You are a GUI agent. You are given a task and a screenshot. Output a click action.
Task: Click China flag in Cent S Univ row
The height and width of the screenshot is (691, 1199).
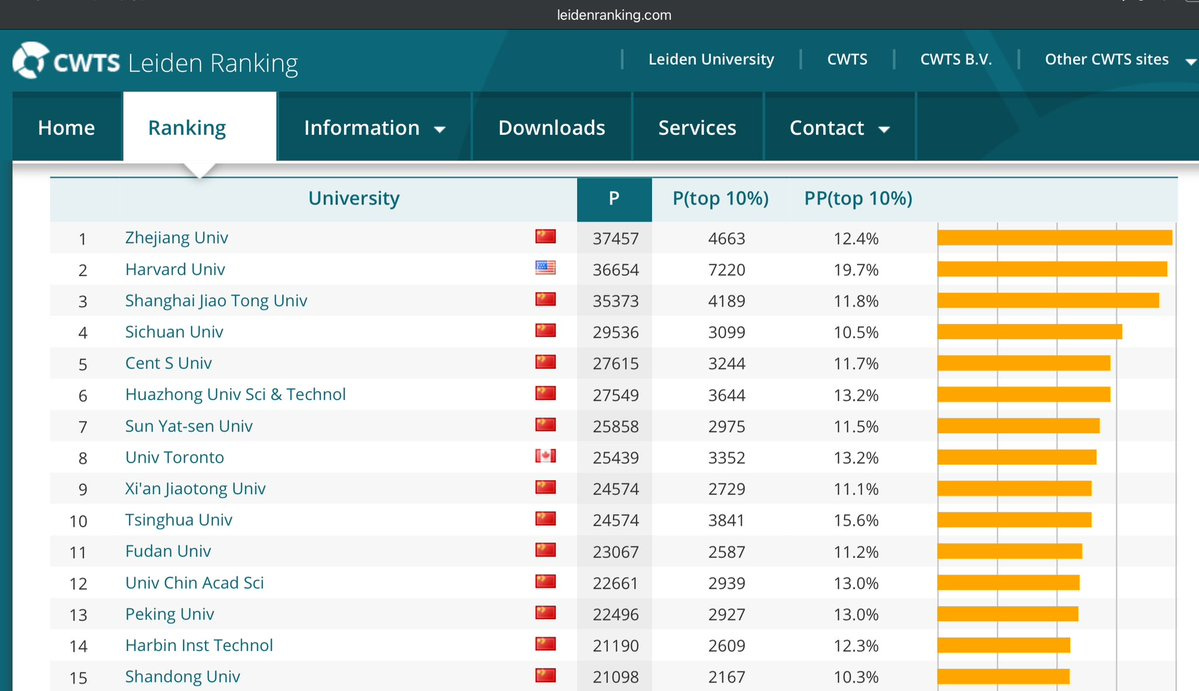[545, 362]
